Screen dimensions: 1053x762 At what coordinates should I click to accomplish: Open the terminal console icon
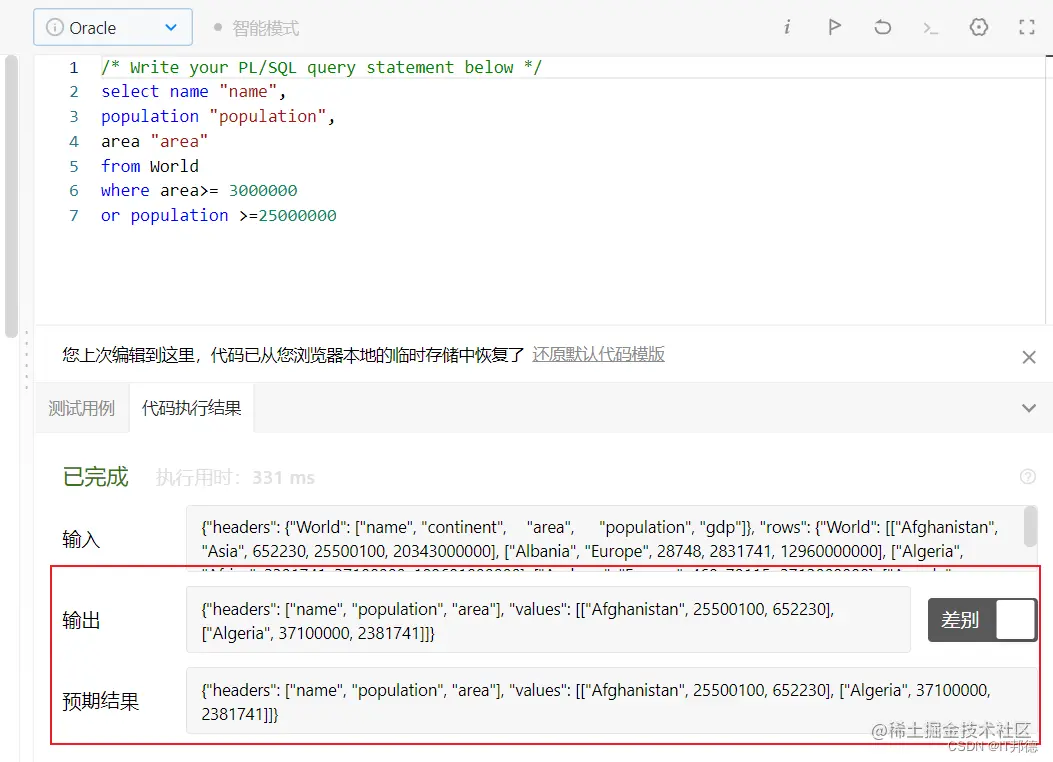[x=930, y=28]
